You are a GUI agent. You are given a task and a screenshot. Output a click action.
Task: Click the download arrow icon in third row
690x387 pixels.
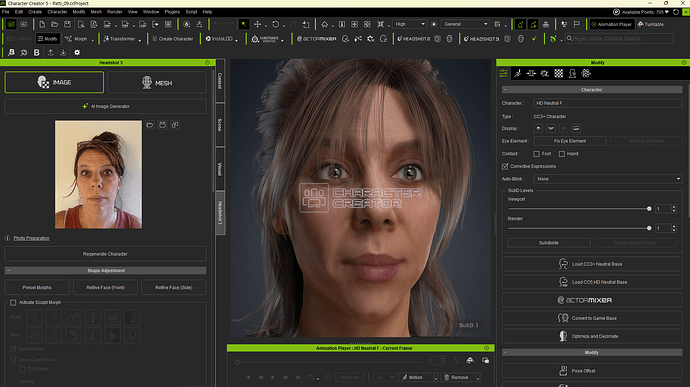63,52
